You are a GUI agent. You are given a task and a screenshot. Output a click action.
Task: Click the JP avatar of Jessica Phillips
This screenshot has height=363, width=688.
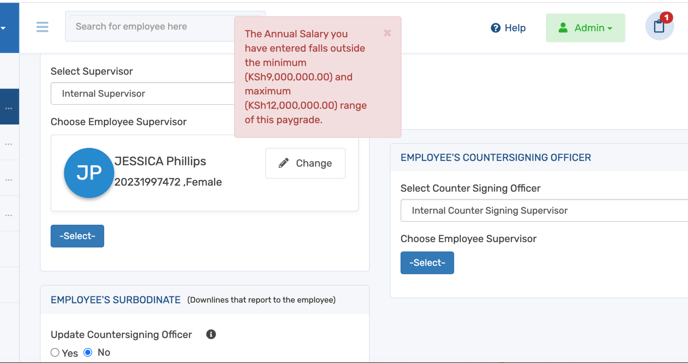pyautogui.click(x=89, y=173)
